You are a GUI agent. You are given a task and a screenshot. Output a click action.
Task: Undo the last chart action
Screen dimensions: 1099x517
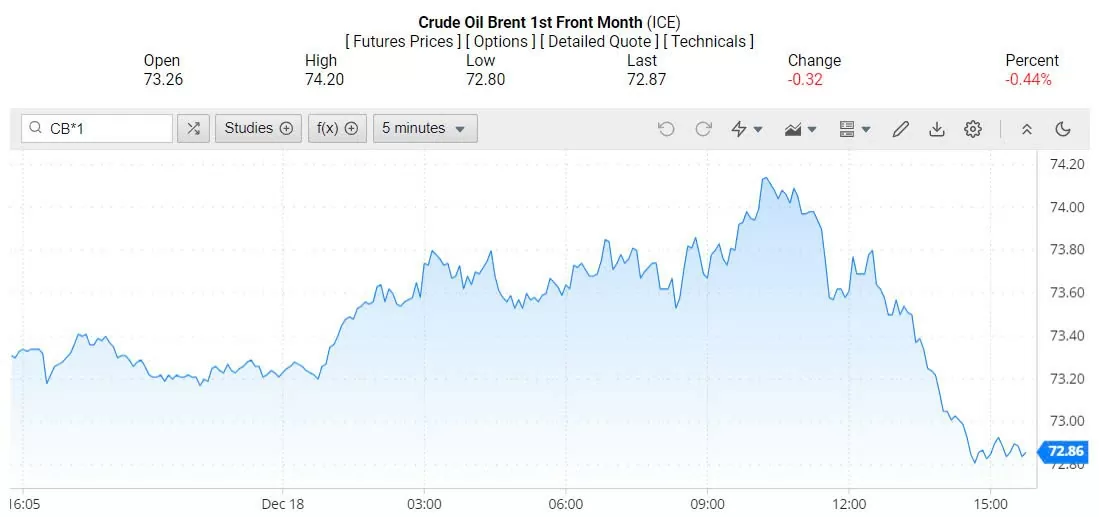click(x=667, y=128)
